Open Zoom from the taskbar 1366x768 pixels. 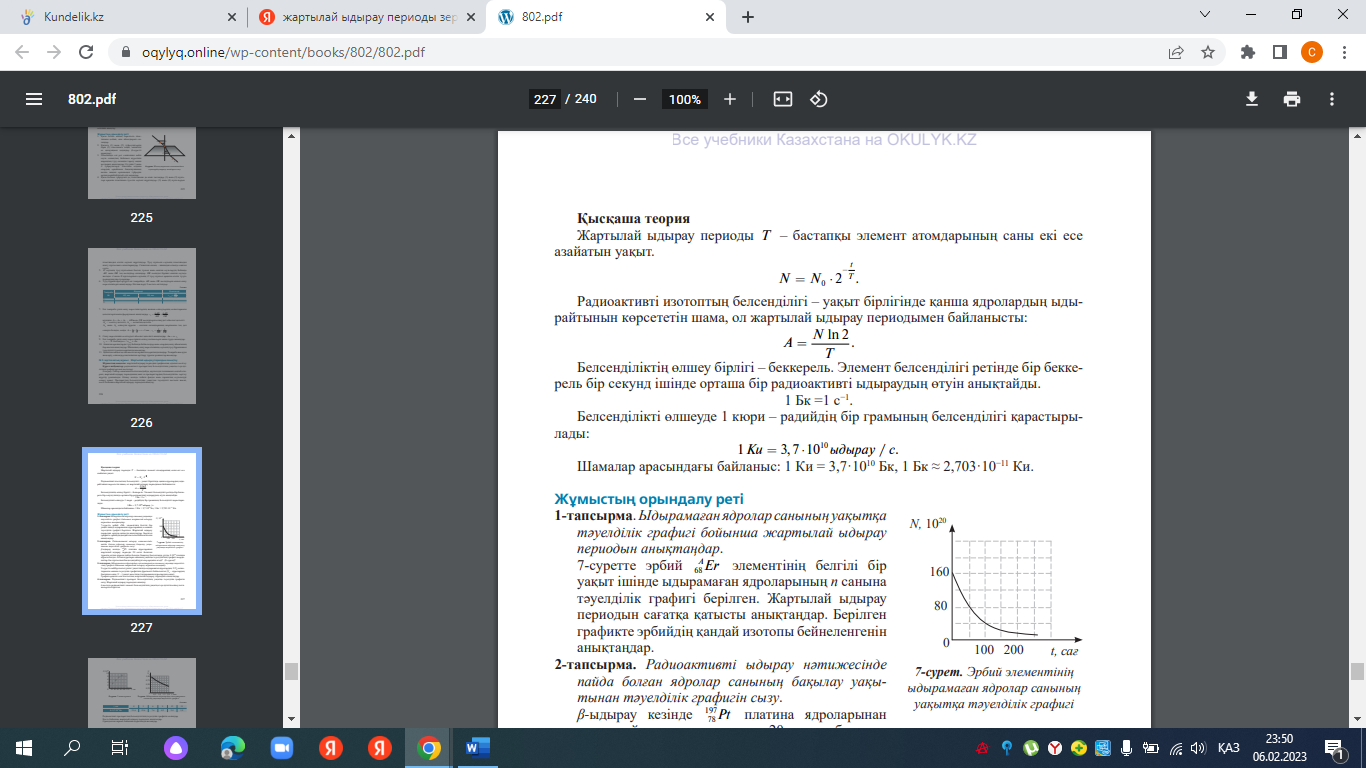click(281, 747)
